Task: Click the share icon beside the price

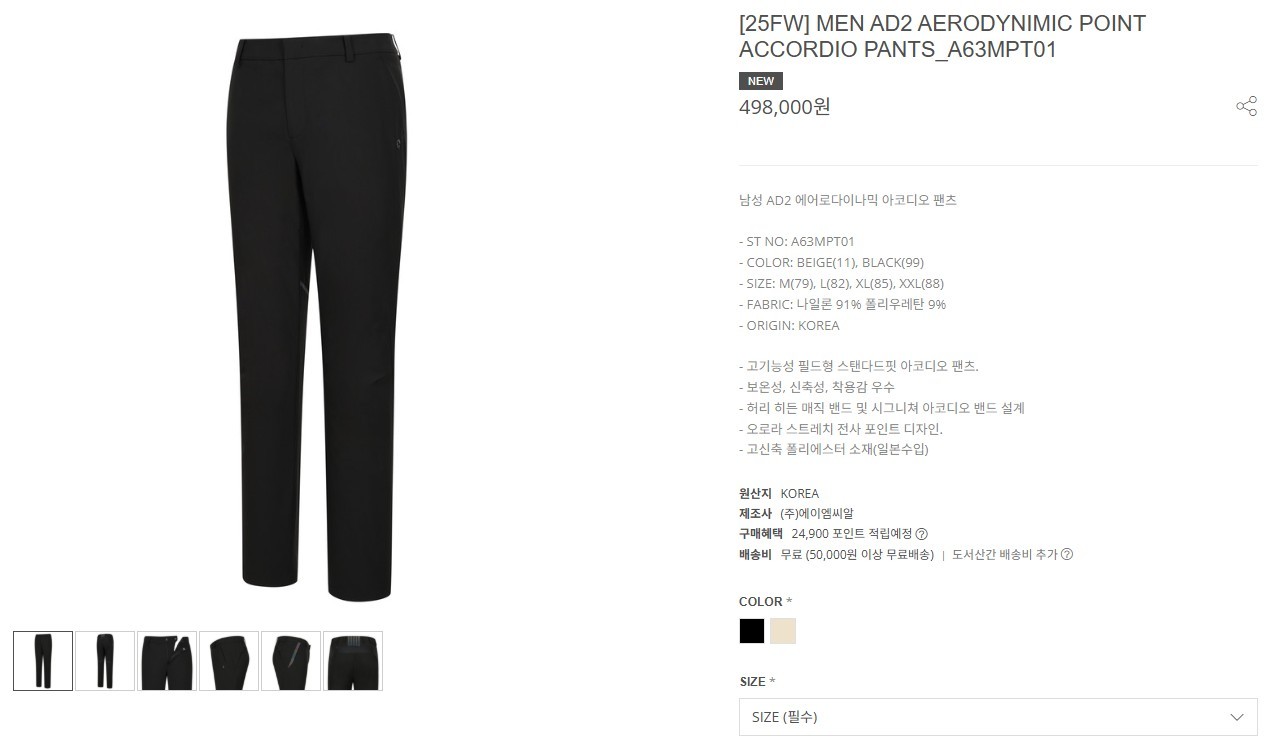Action: click(x=1246, y=106)
